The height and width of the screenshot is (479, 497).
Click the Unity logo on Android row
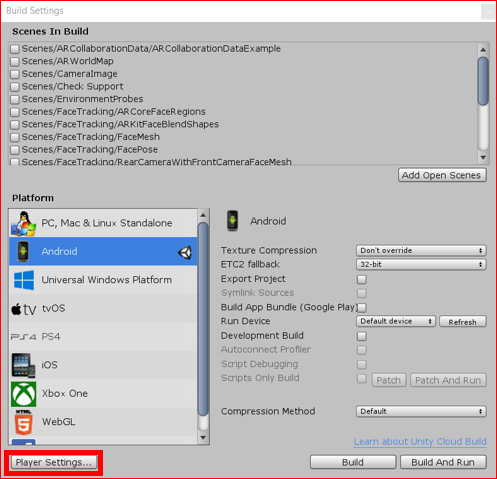185,253
